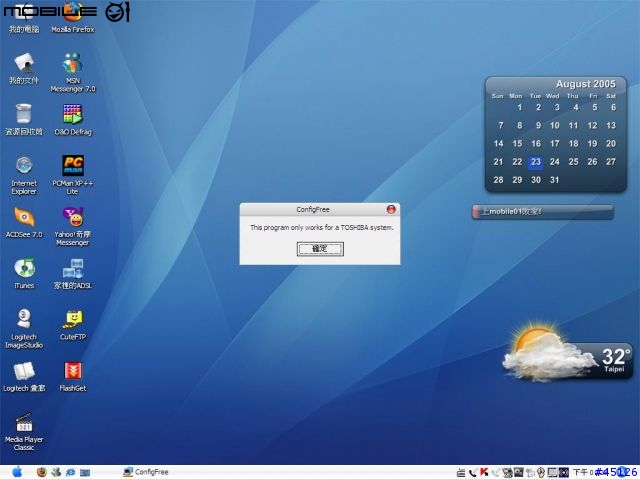Open iTunes desktop icon
Screen dimensions: 640x480
coord(24,273)
